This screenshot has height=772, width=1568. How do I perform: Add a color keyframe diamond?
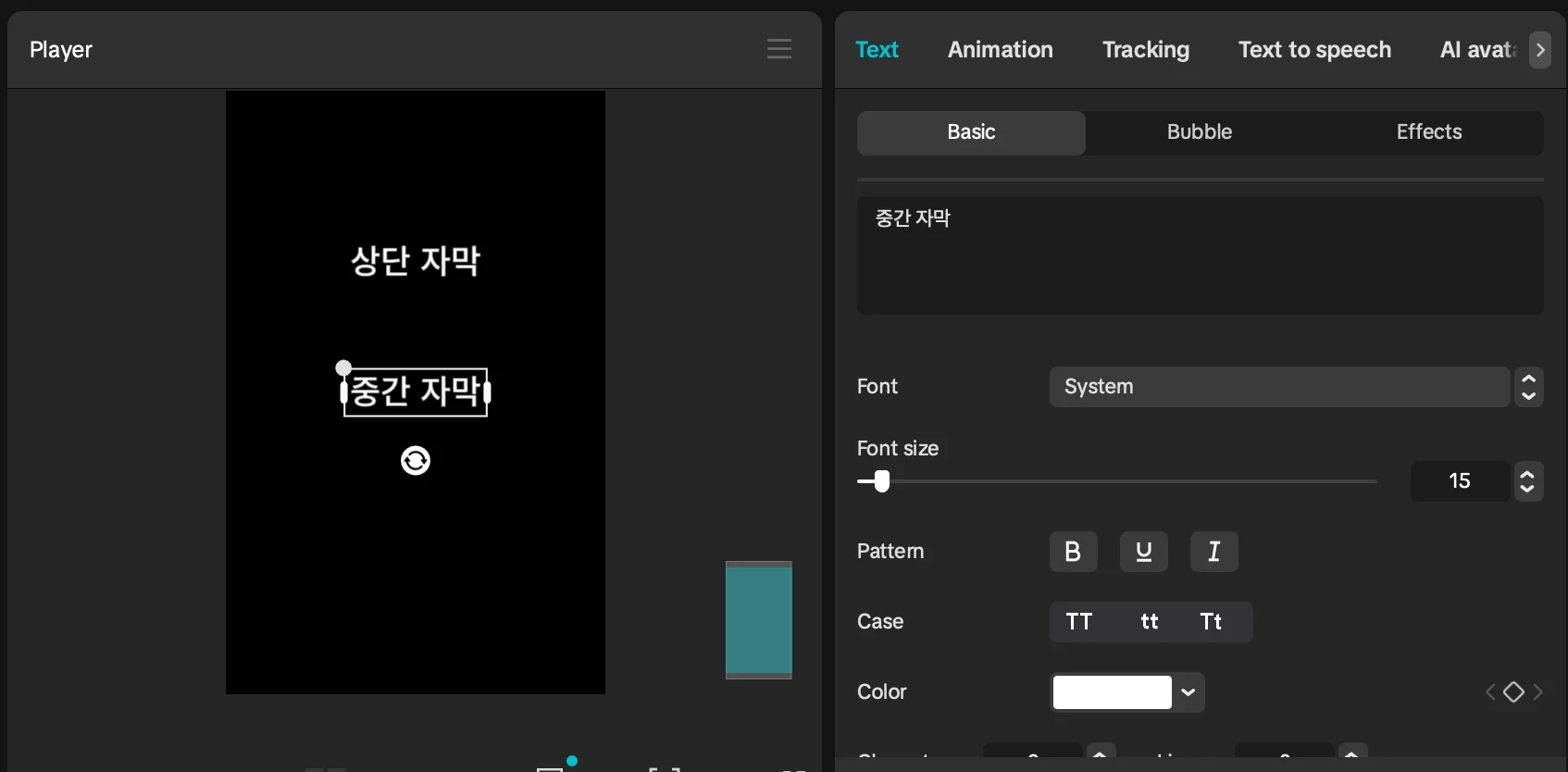point(1513,692)
